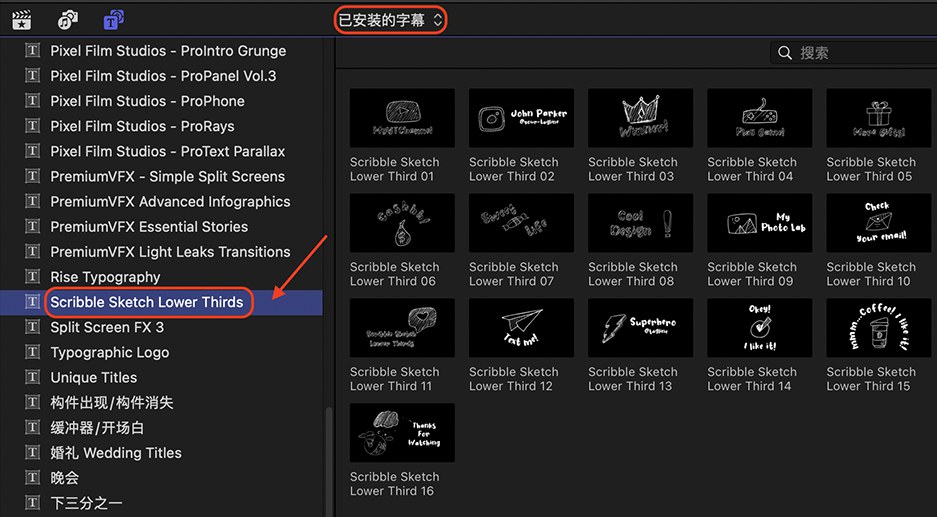
Task: Open the Libraries sidebar icon
Action: 22,20
